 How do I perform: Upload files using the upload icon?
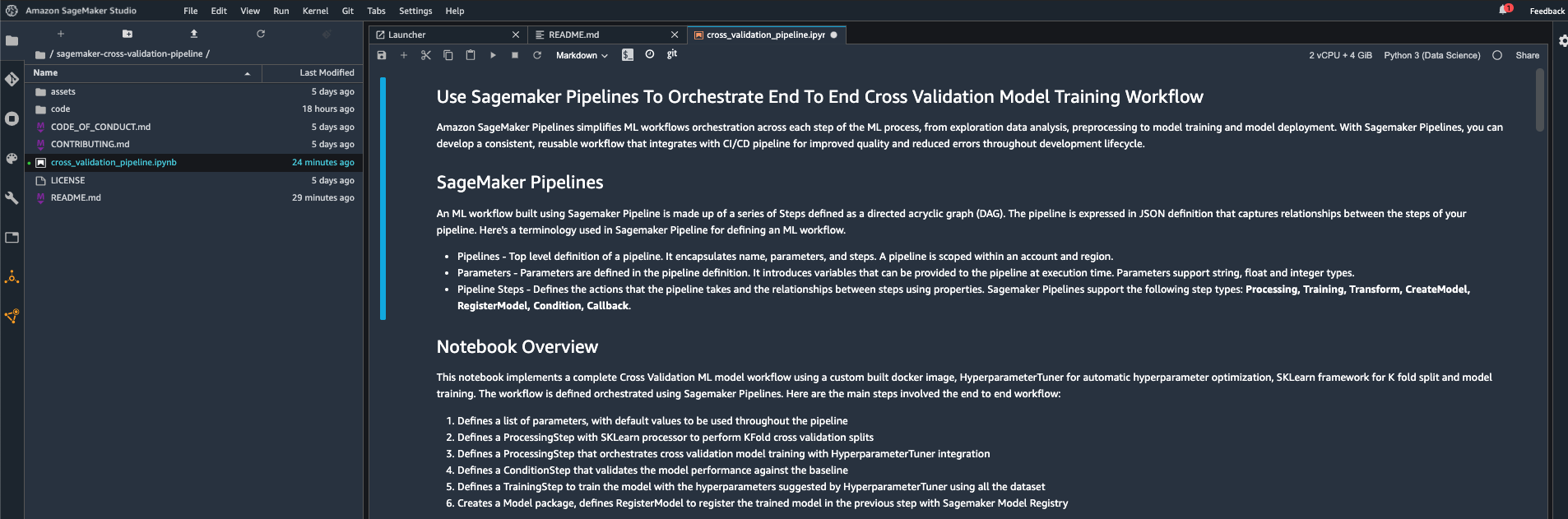pos(194,34)
